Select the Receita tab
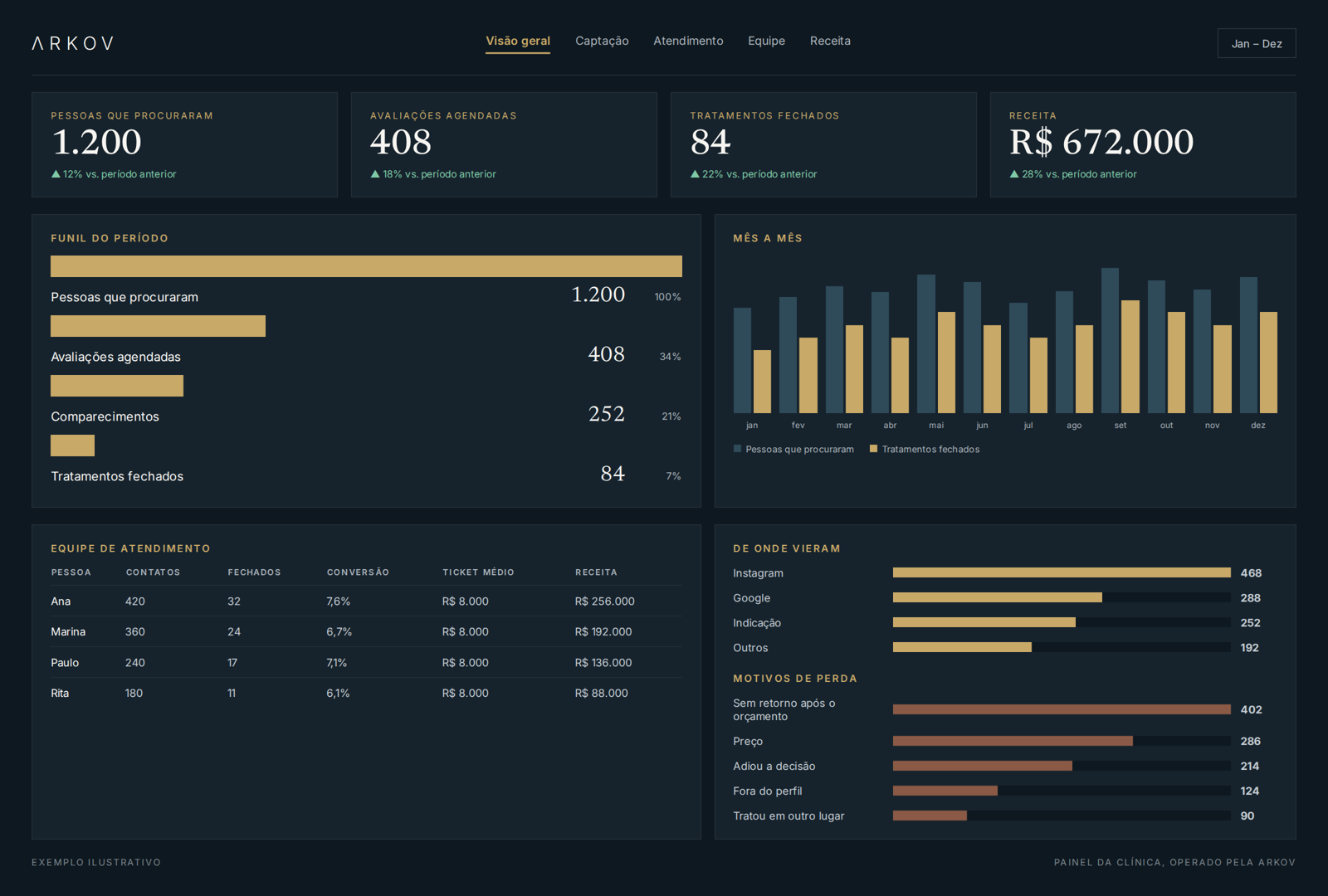 click(x=830, y=41)
